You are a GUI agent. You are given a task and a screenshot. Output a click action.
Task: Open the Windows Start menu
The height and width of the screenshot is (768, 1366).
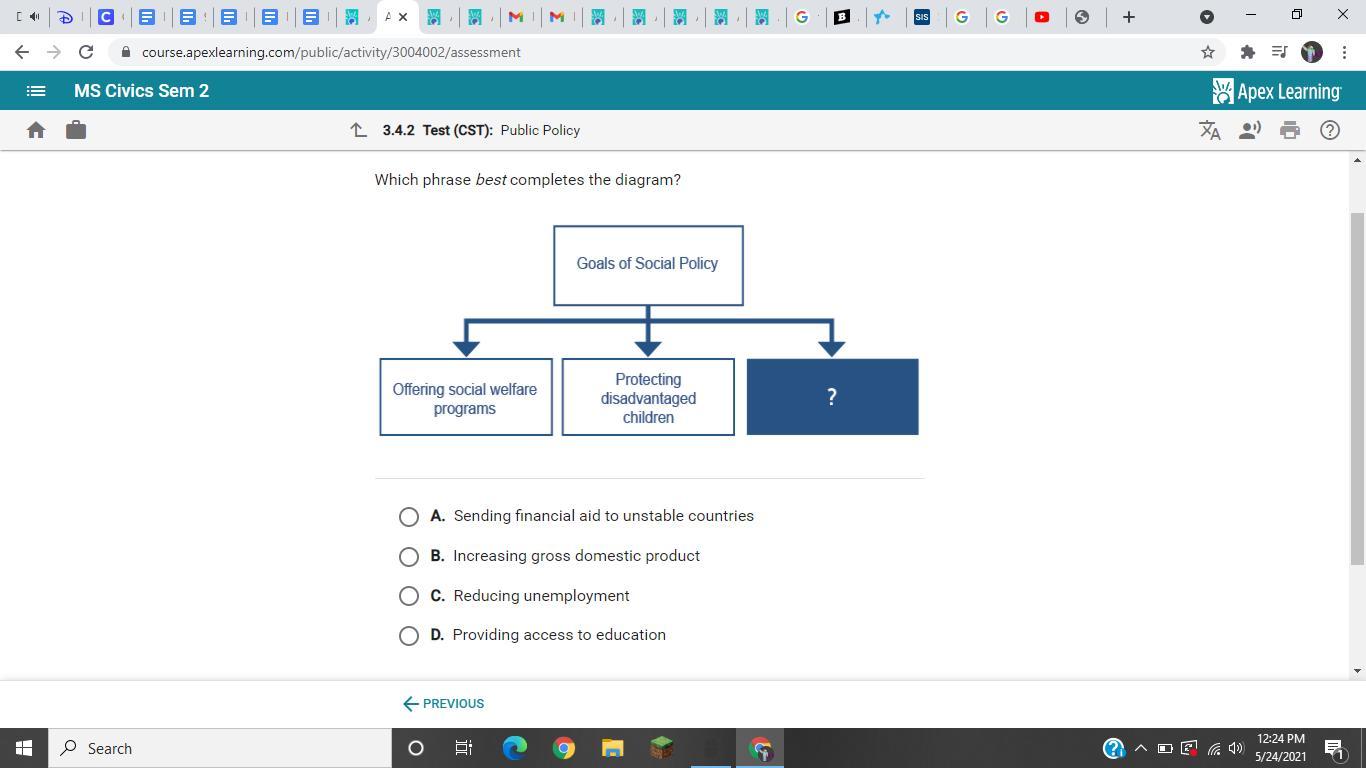point(24,748)
